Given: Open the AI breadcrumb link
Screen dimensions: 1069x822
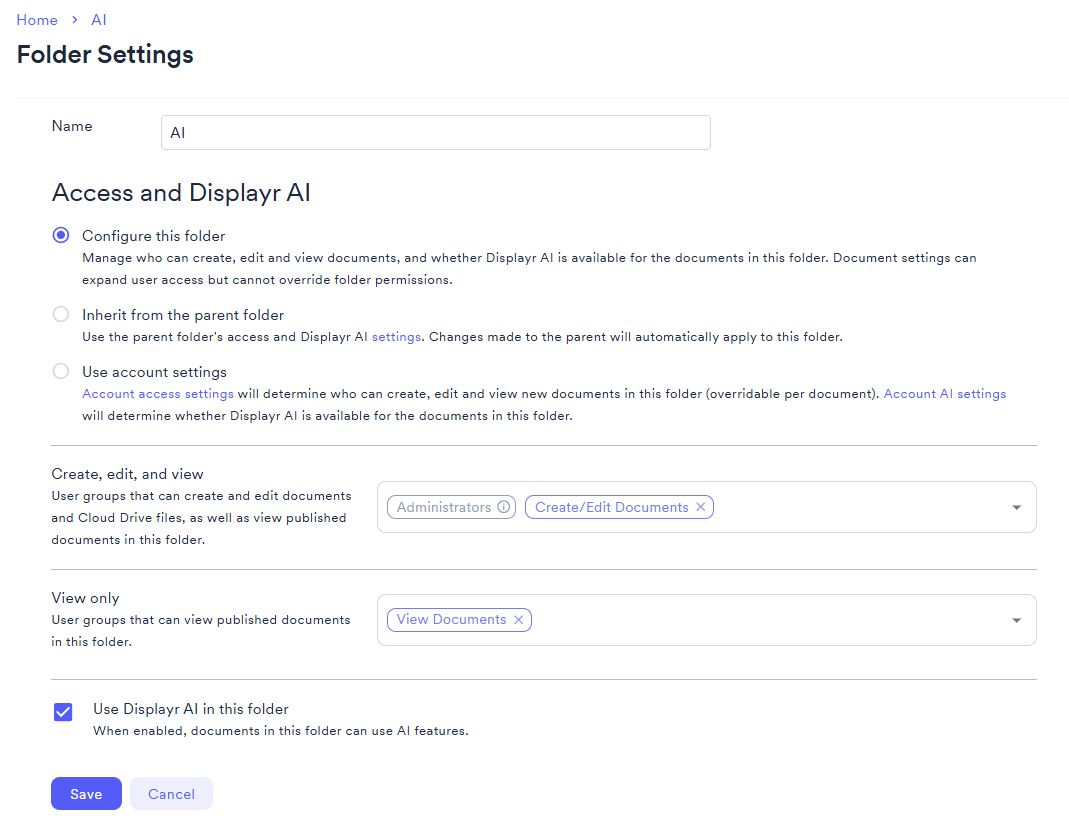Looking at the screenshot, I should click(99, 20).
